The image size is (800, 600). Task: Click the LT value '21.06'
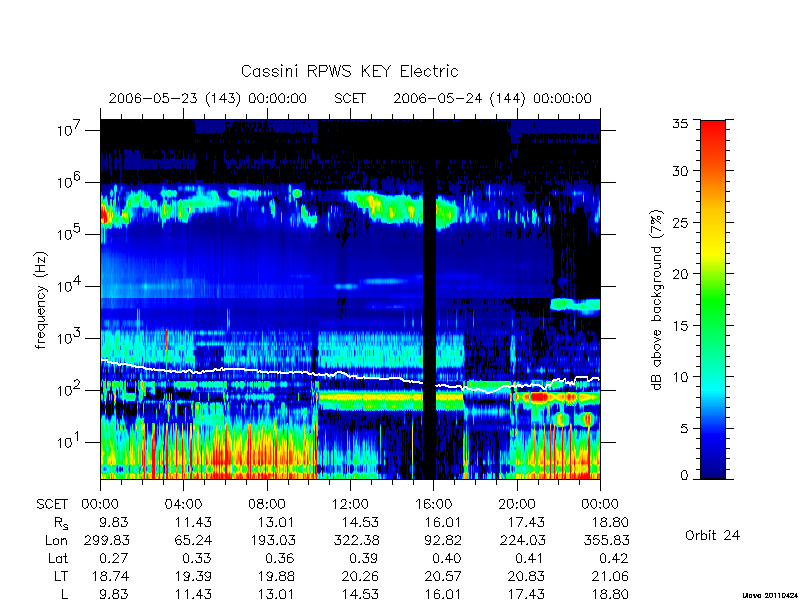click(610, 576)
